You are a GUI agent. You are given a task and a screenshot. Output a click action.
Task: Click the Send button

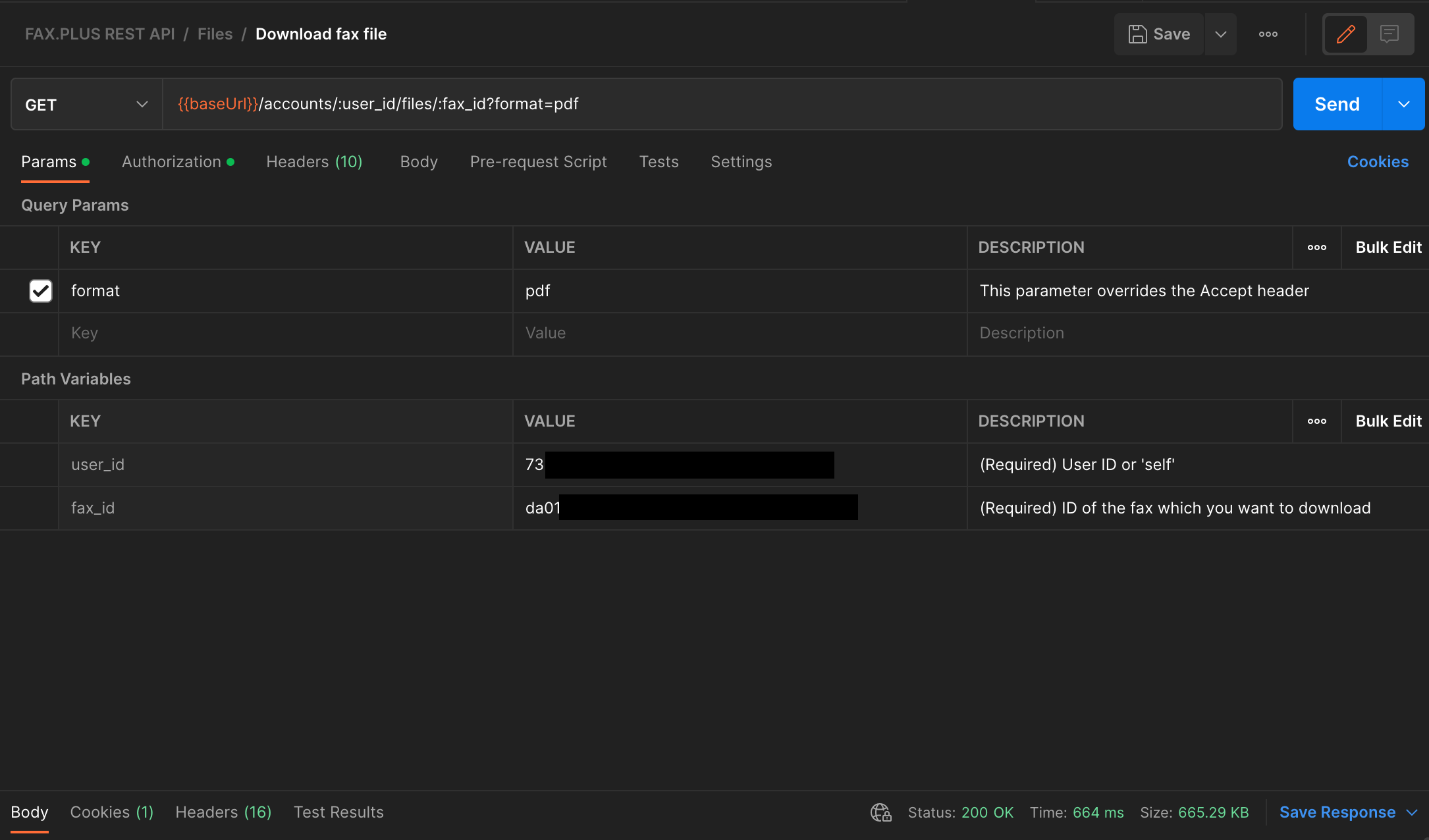point(1337,105)
